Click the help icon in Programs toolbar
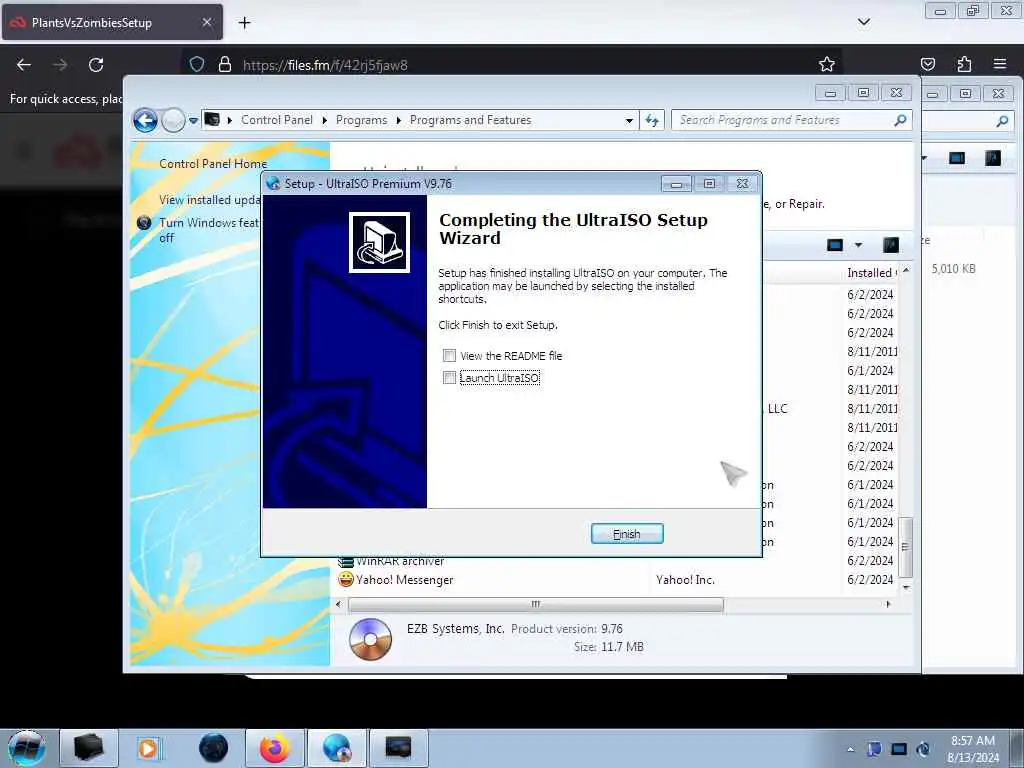 point(891,245)
